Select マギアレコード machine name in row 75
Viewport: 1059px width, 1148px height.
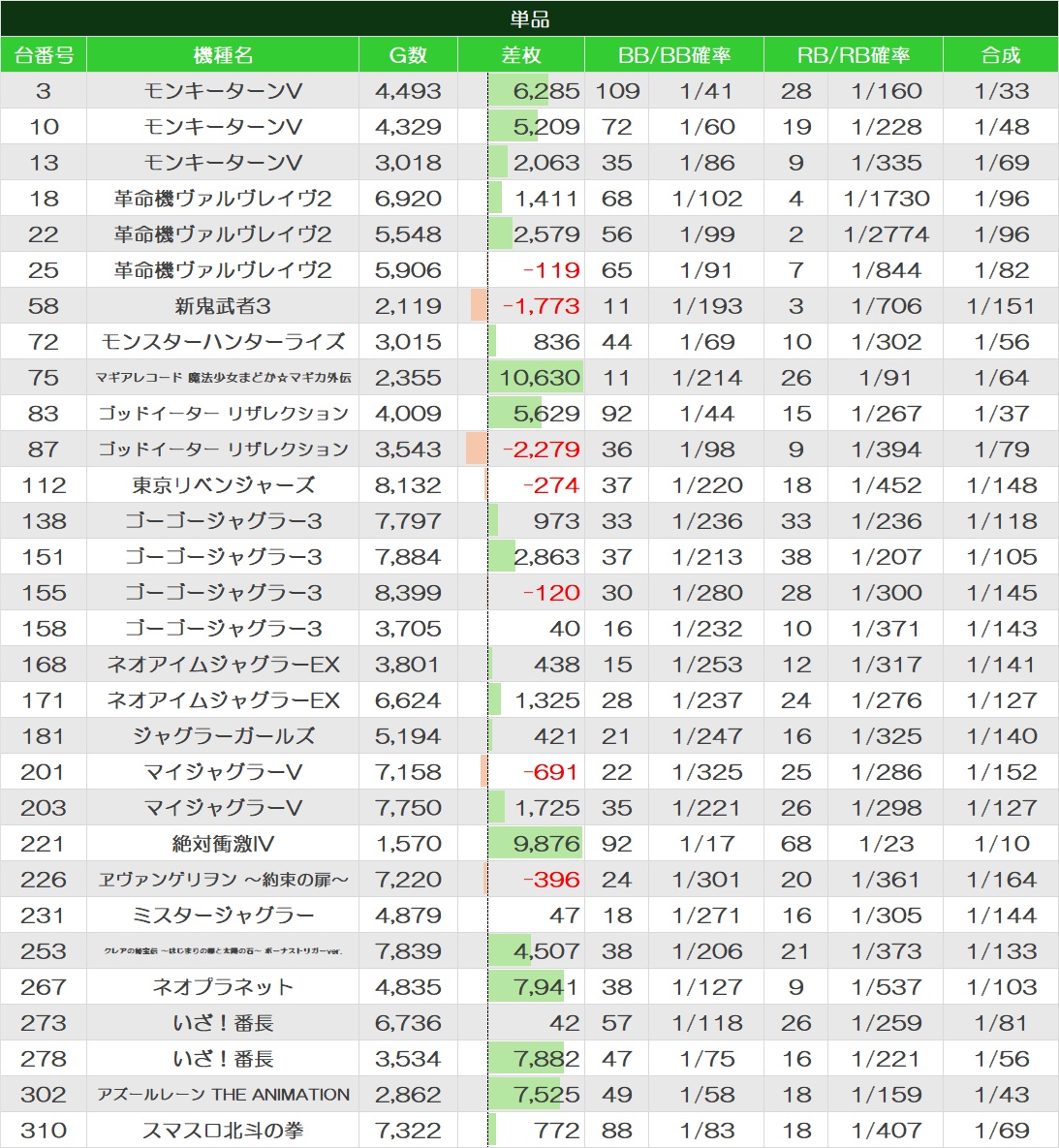pyautogui.click(x=223, y=378)
